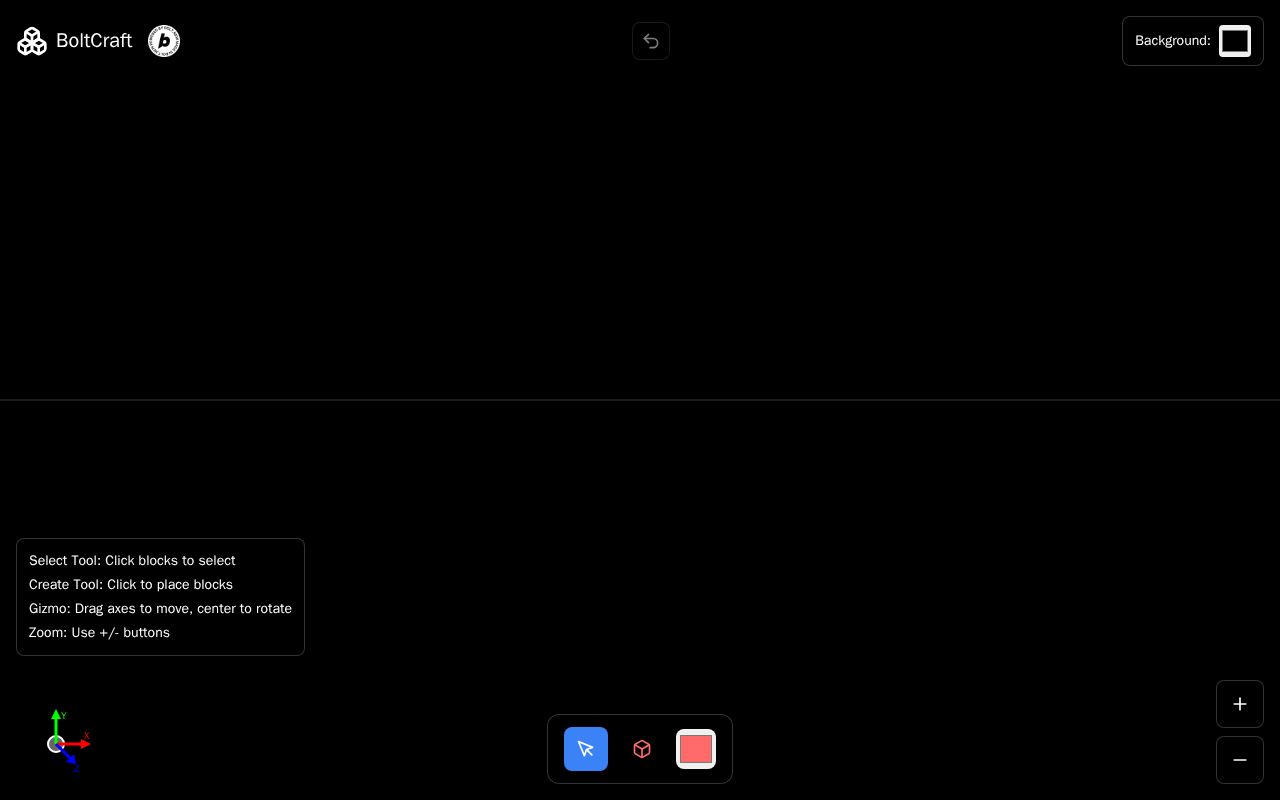Click the 'Gizmo: Drag axes to move' hint
Image resolution: width=1280 pixels, height=800 pixels.
click(160, 609)
